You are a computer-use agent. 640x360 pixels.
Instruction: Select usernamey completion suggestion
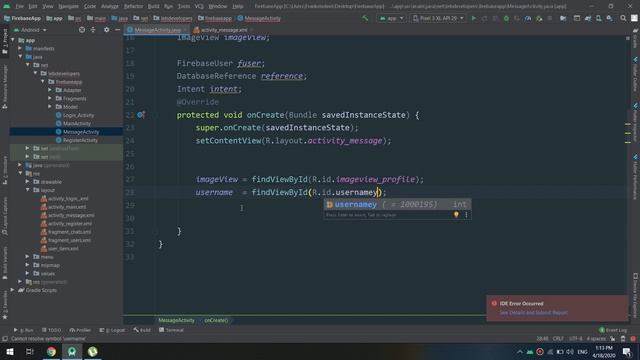[x=398, y=204]
